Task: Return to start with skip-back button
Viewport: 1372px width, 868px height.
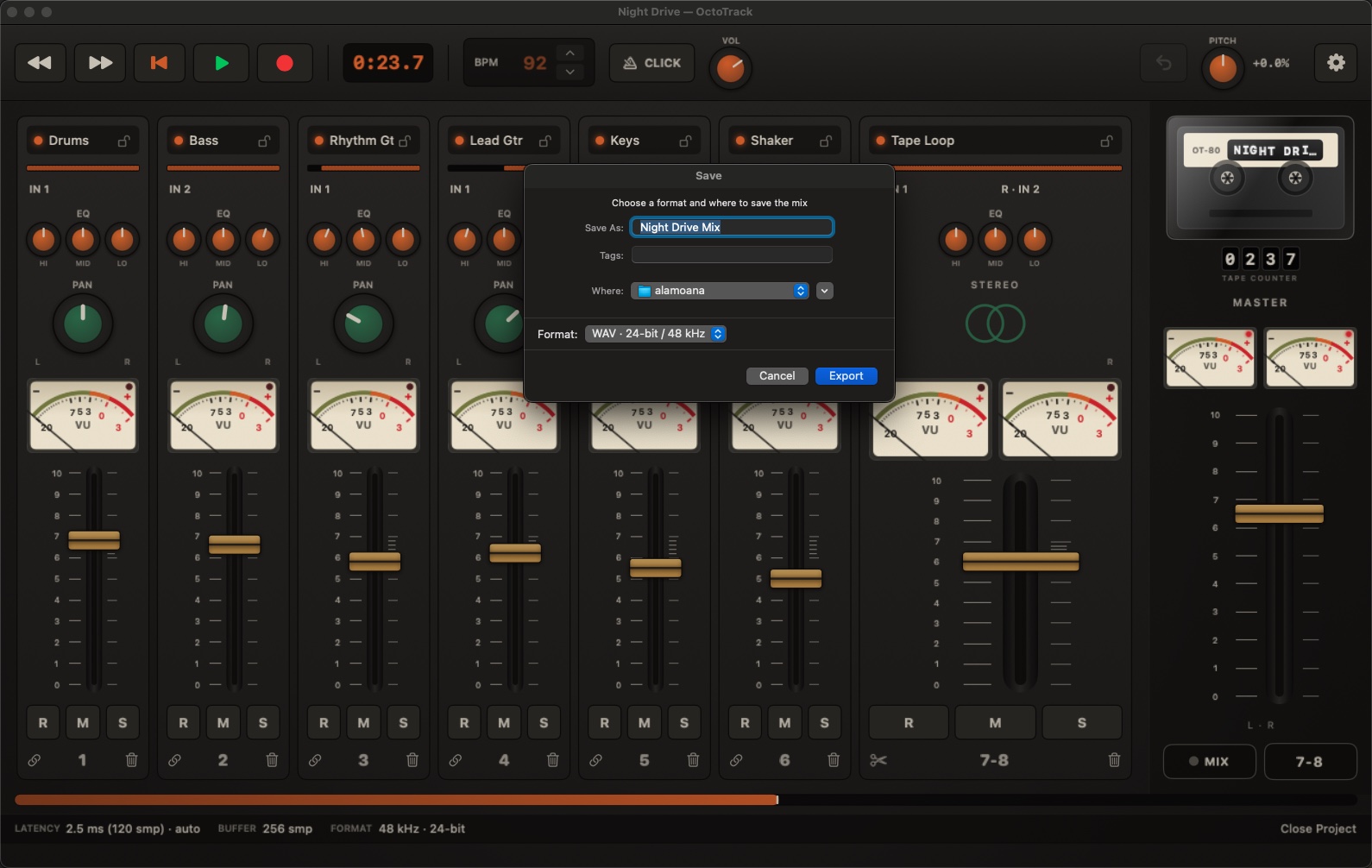Action: (x=159, y=63)
